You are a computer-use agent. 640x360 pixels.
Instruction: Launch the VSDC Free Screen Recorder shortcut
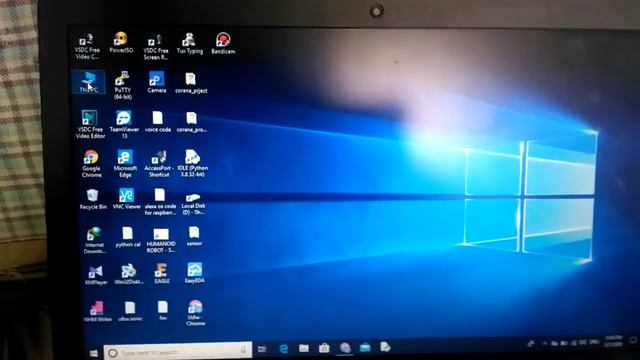156,47
